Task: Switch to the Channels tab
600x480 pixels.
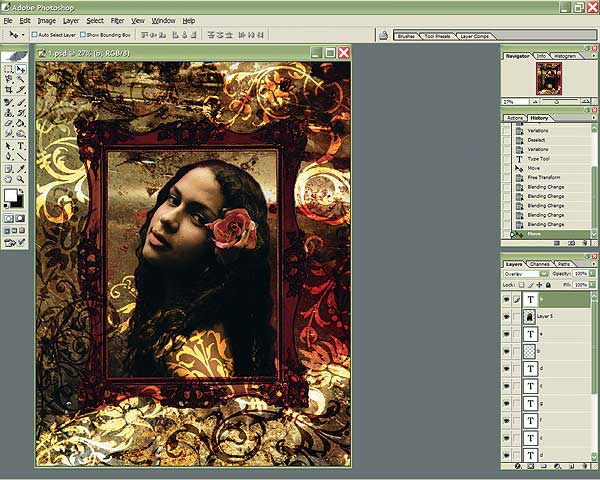Action: tap(539, 263)
